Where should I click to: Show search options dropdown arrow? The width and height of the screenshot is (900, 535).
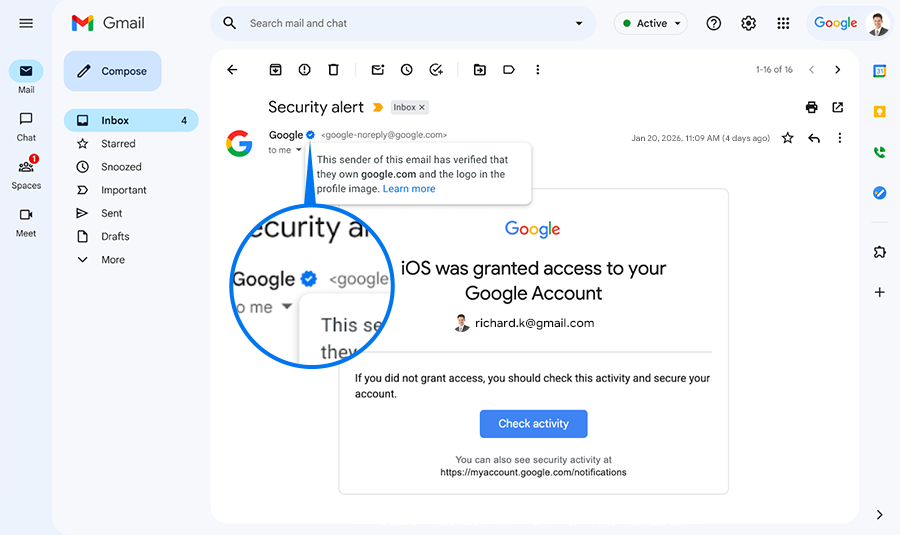(579, 23)
